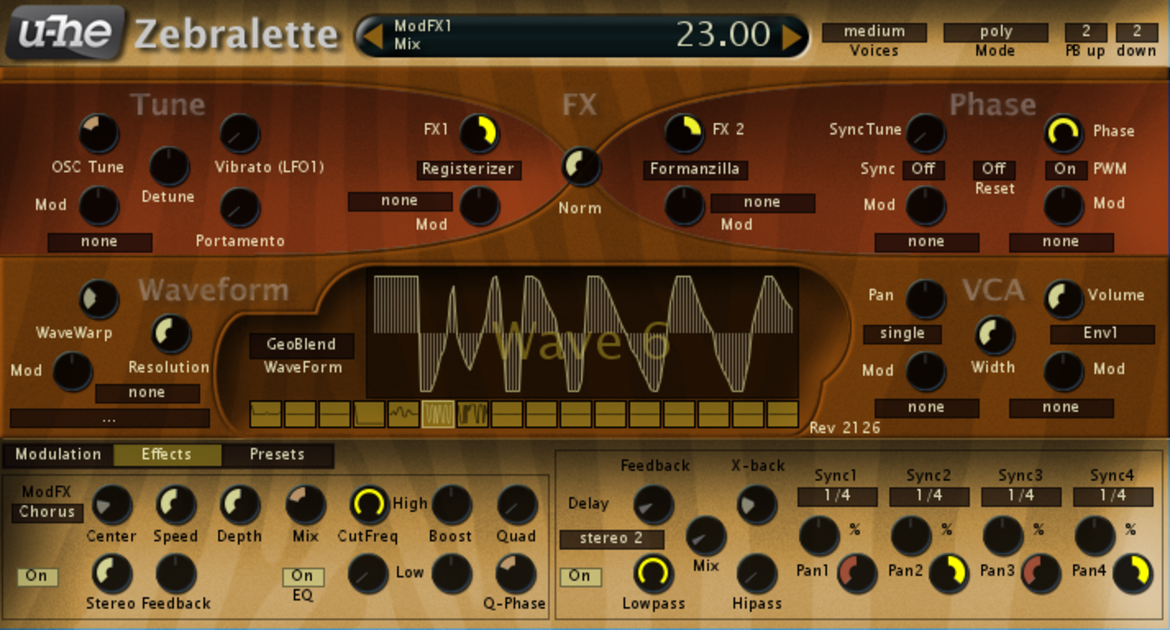This screenshot has width=1170, height=630.
Task: Click the FX1 amount knob
Action: pos(479,134)
